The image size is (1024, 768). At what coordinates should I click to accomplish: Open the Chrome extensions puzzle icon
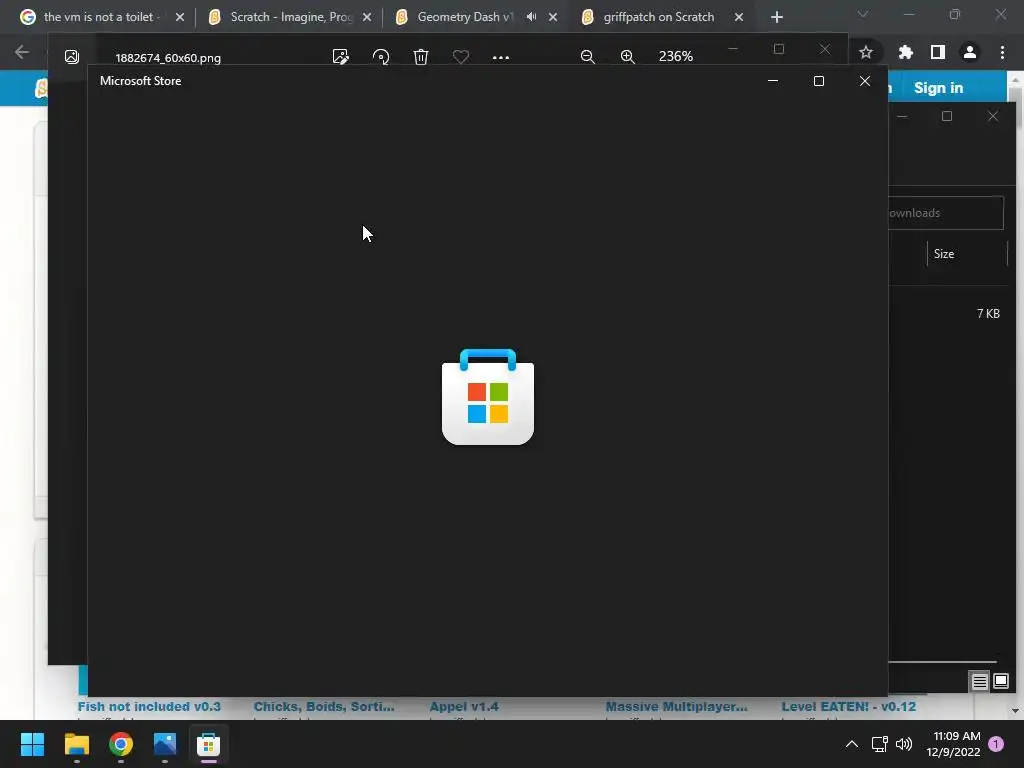point(905,52)
